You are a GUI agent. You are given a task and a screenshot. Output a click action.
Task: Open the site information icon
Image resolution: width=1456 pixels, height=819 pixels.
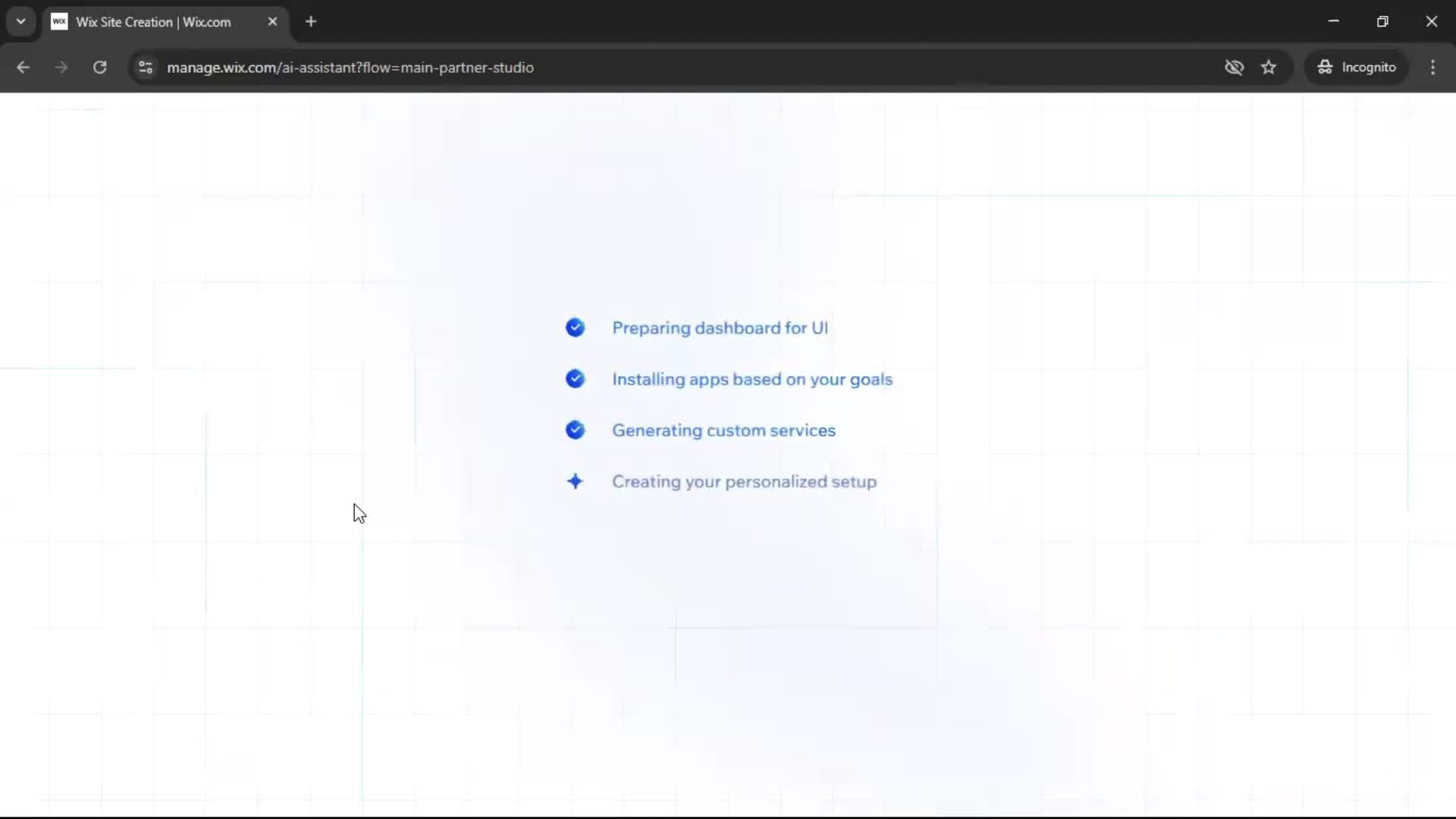coord(146,67)
